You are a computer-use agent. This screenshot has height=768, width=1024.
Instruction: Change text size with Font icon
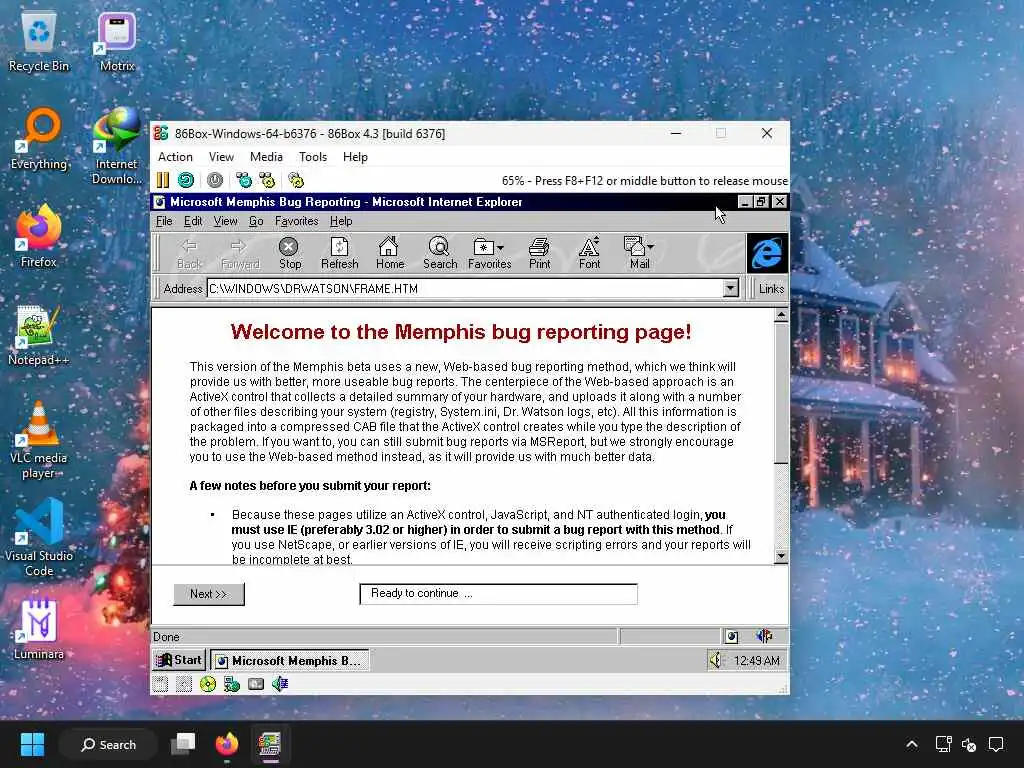tap(589, 253)
